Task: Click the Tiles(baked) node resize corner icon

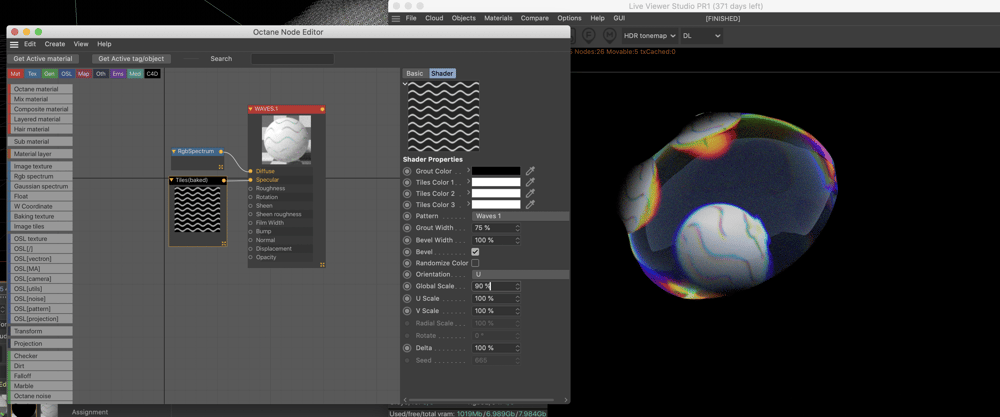Action: [x=224, y=243]
